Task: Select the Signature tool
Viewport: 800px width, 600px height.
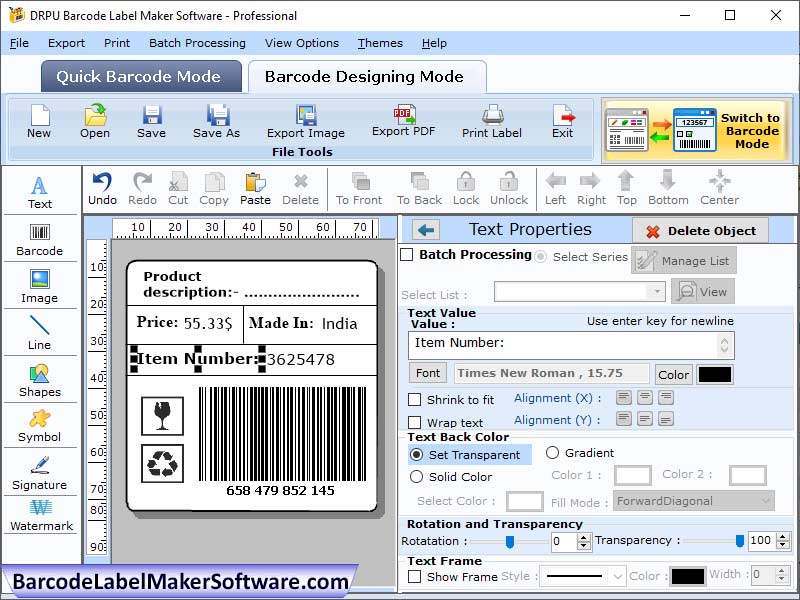Action: point(39,470)
